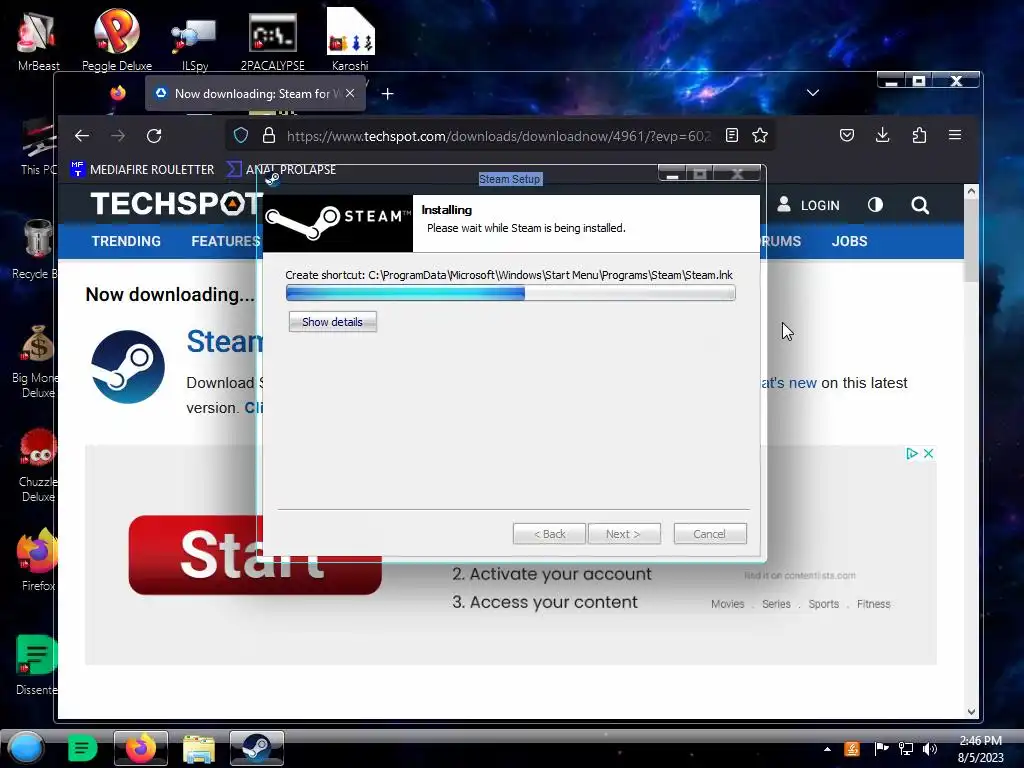Open the JOBS nav item on TechSpot
This screenshot has width=1024, height=768.
click(849, 241)
